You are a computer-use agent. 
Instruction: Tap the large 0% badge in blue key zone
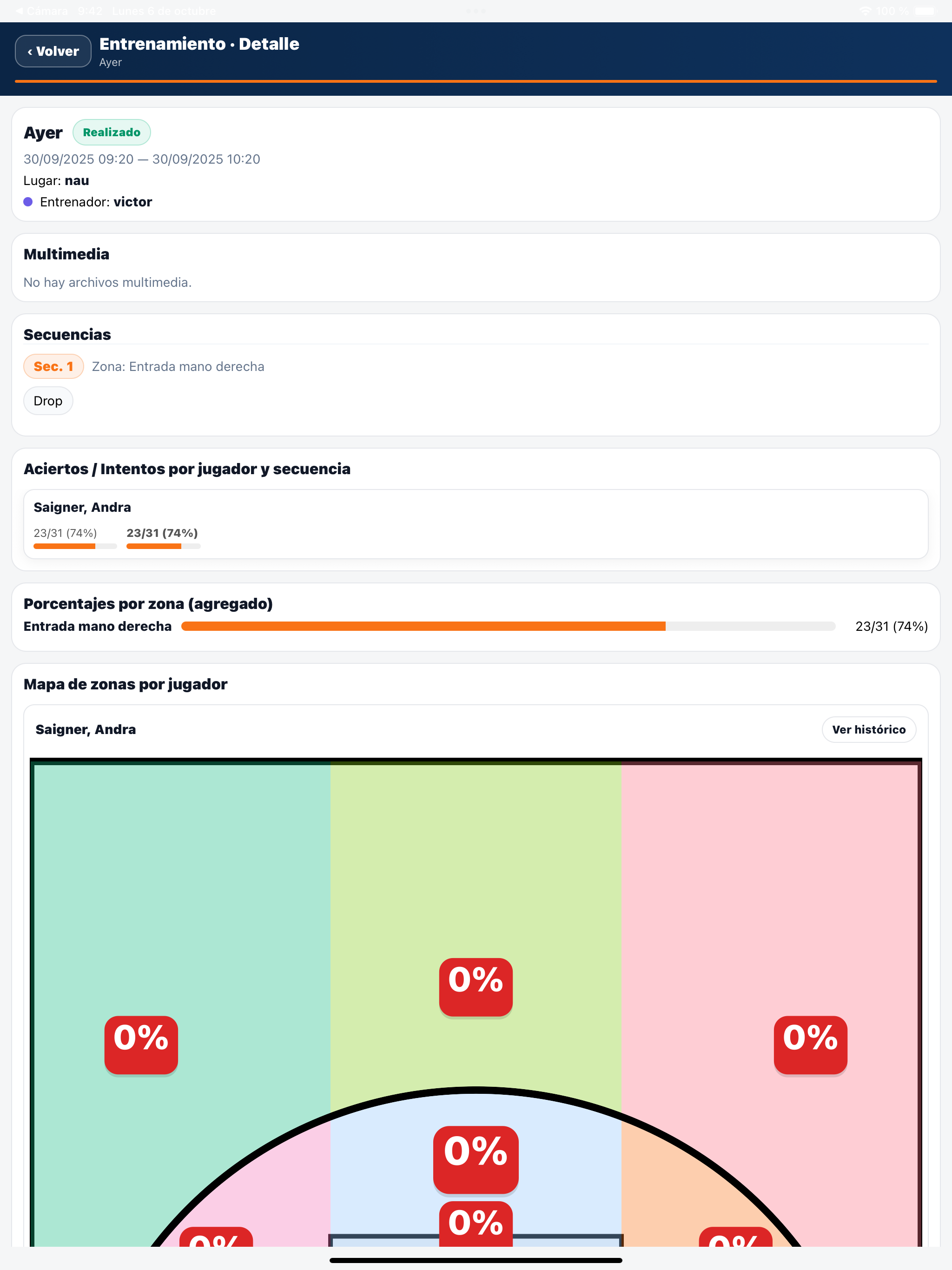[x=476, y=1159]
